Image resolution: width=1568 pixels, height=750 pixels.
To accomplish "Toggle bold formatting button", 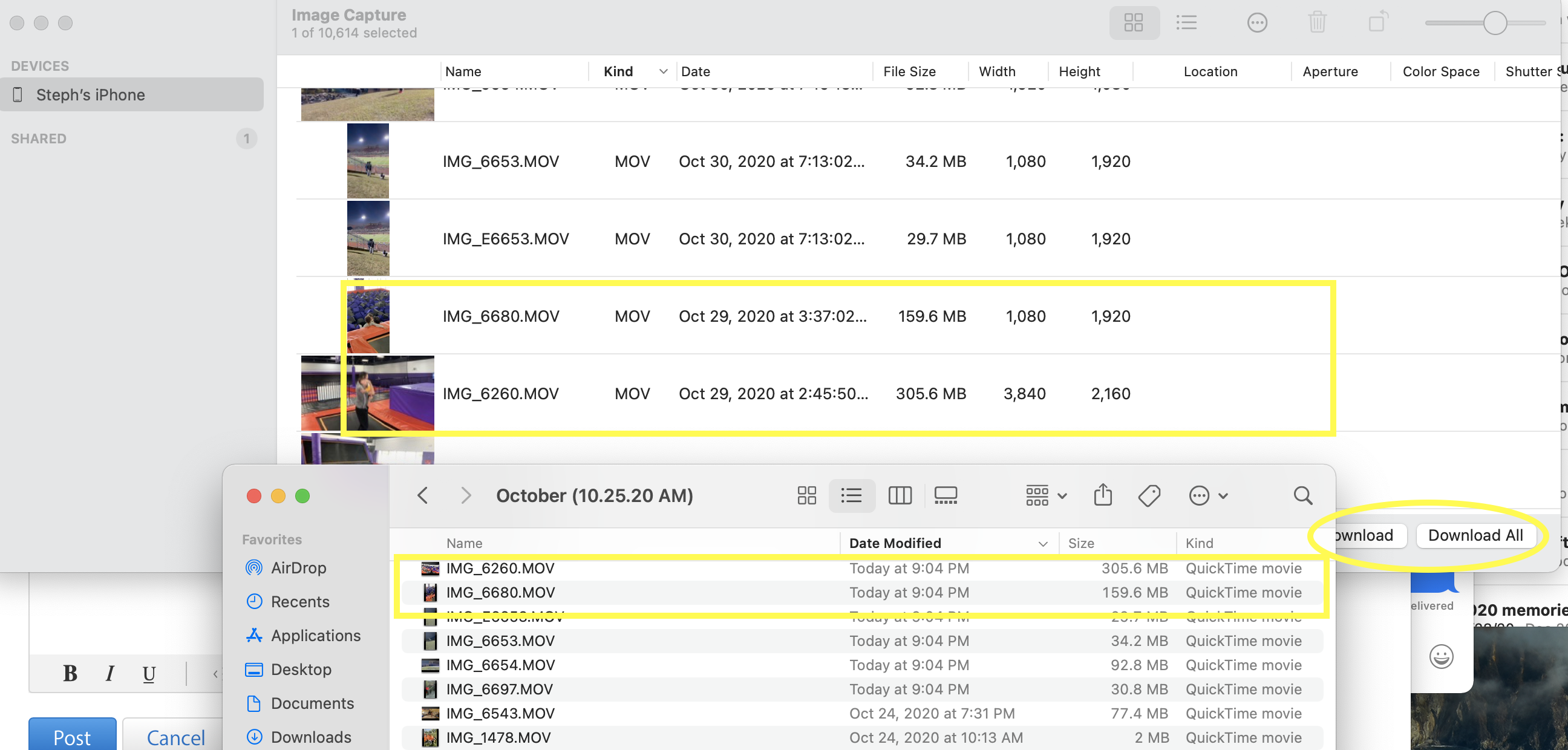I will click(x=70, y=673).
